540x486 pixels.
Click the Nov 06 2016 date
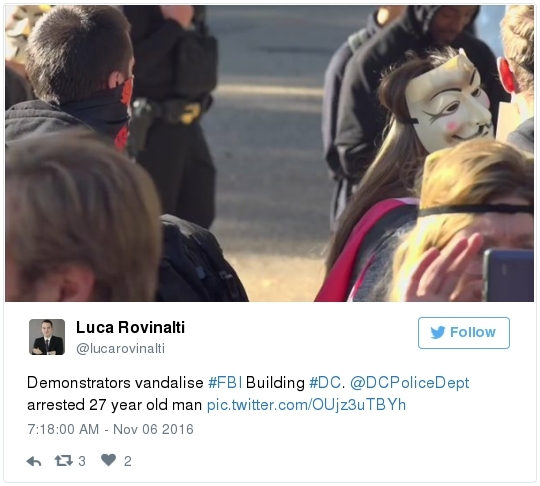tap(153, 429)
